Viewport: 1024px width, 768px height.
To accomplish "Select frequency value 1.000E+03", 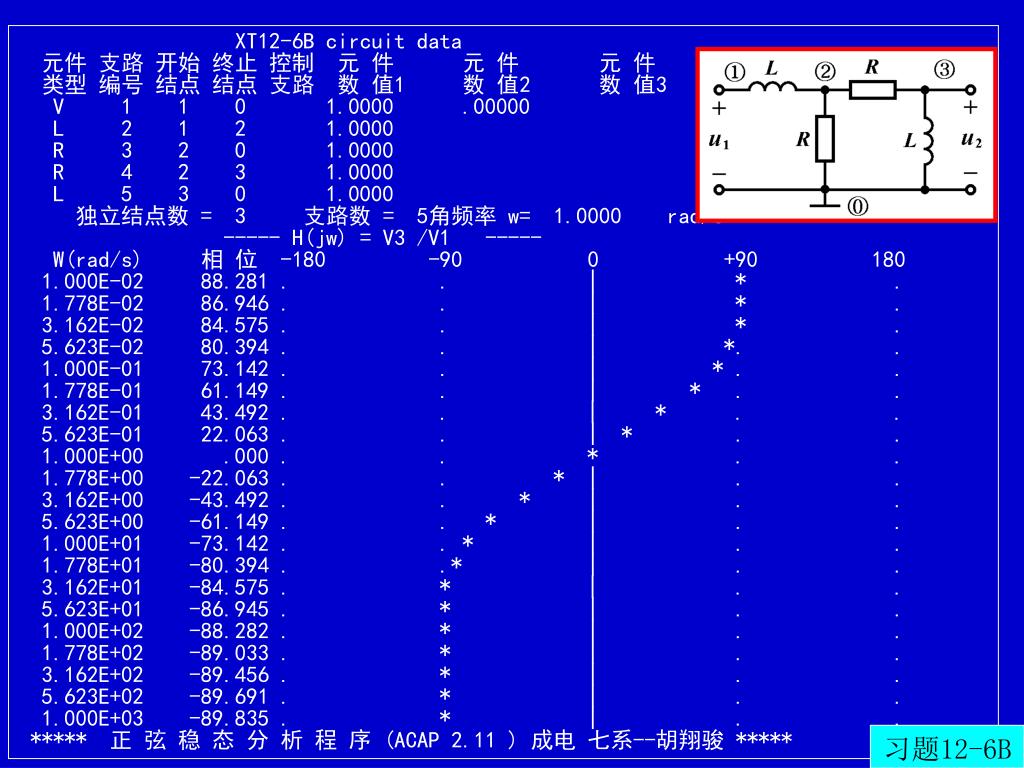I will pyautogui.click(x=92, y=718).
